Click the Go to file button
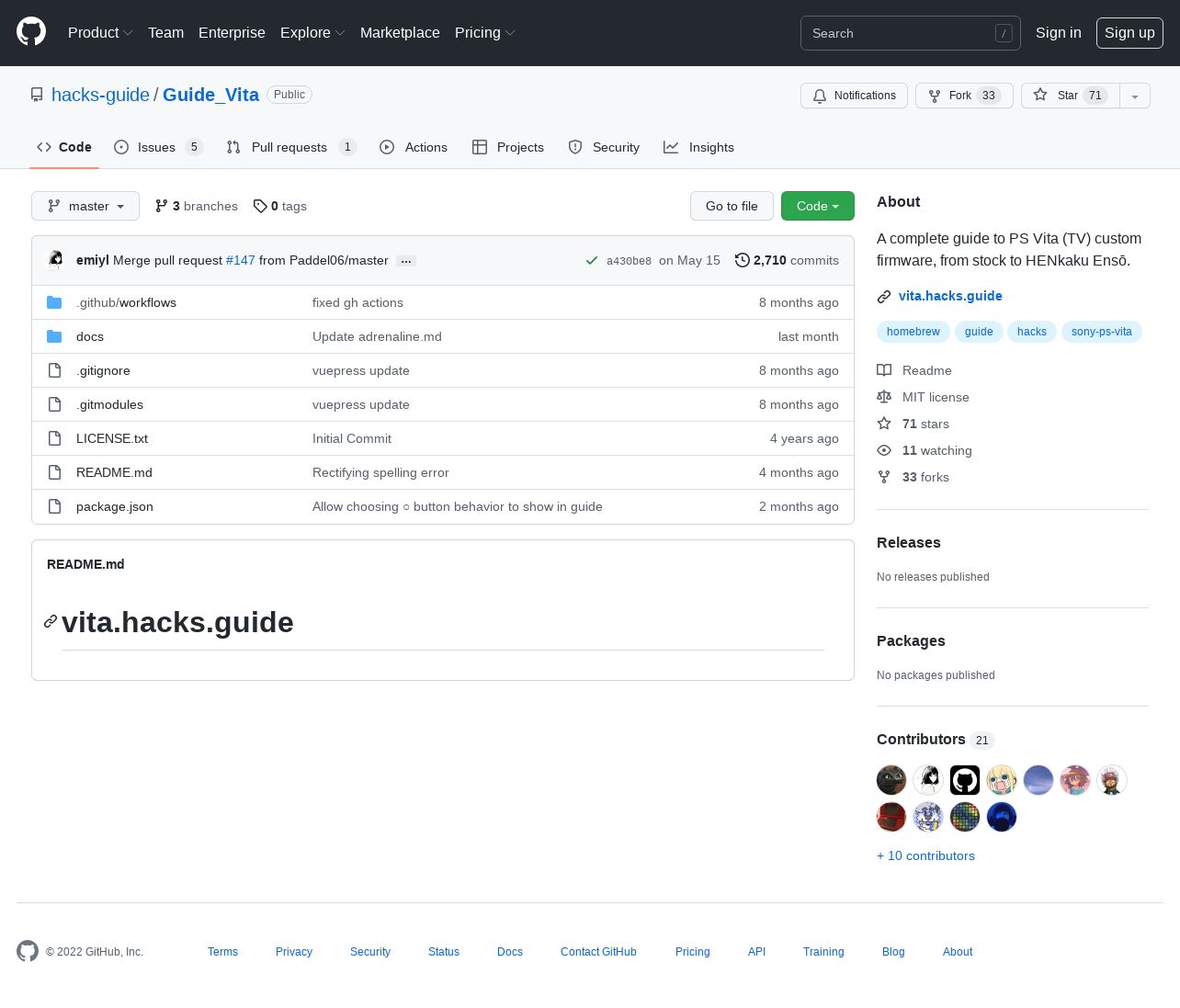This screenshot has width=1180, height=1008. pos(732,206)
